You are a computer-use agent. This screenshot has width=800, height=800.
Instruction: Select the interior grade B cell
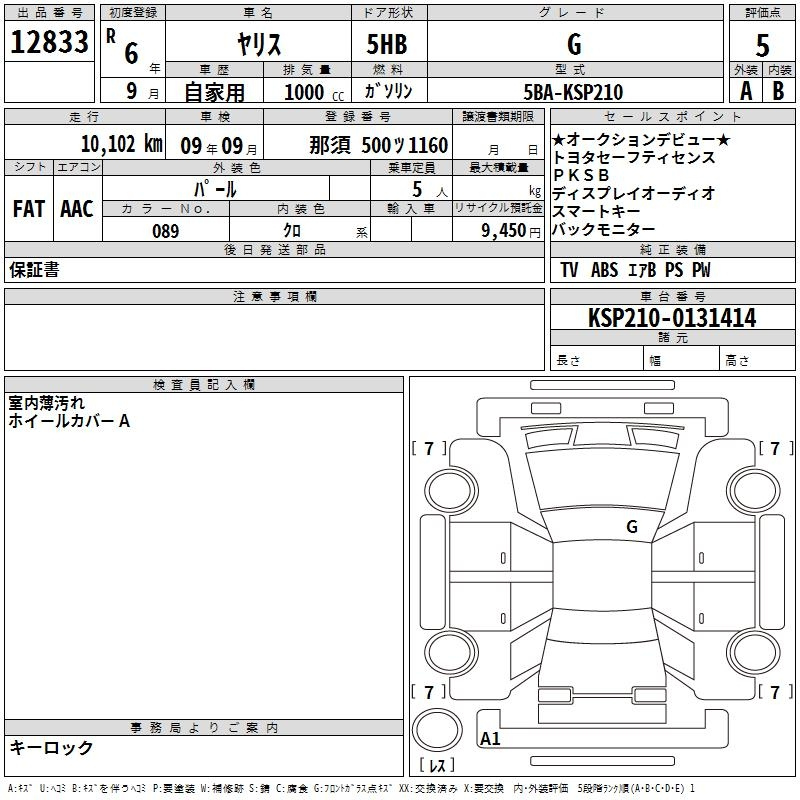pyautogui.click(x=778, y=91)
